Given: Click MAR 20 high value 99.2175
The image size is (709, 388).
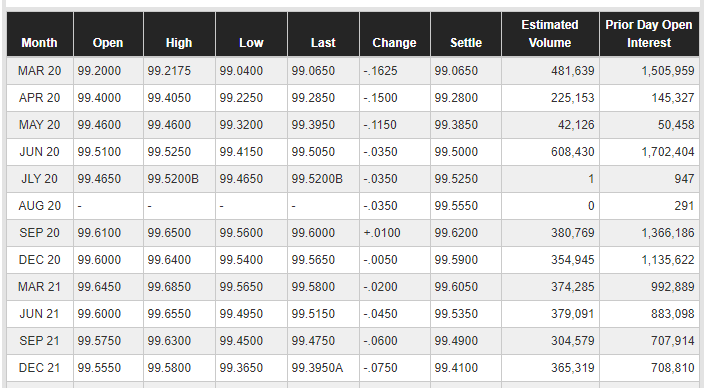Looking at the screenshot, I should 169,71.
